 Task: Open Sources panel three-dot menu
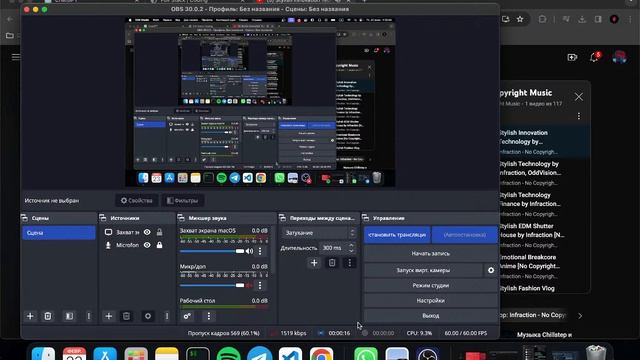(x=167, y=316)
